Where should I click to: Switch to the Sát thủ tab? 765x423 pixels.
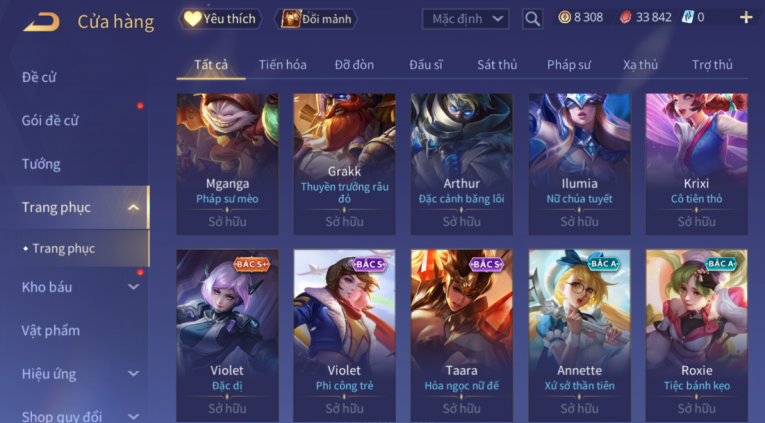coord(497,65)
